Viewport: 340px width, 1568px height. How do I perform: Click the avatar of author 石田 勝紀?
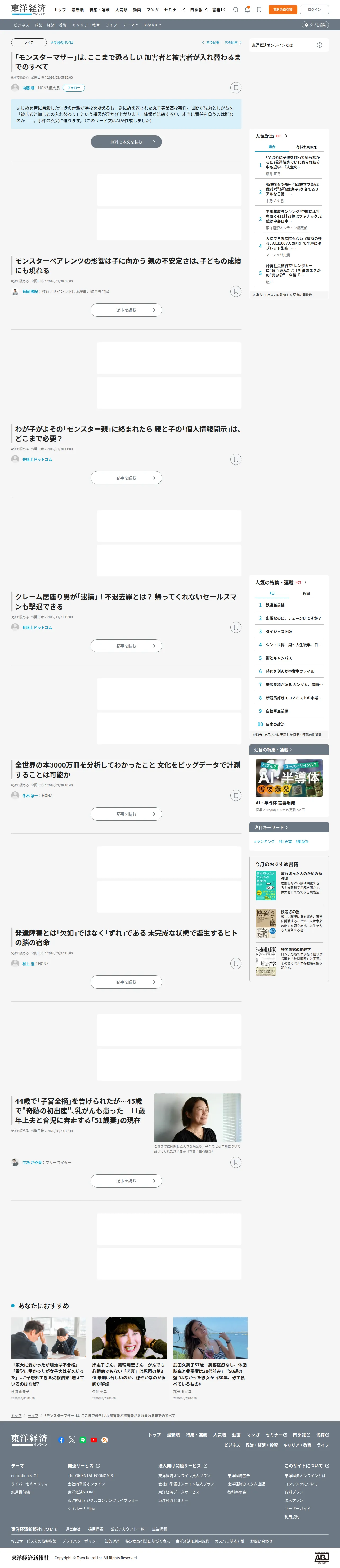(x=15, y=292)
